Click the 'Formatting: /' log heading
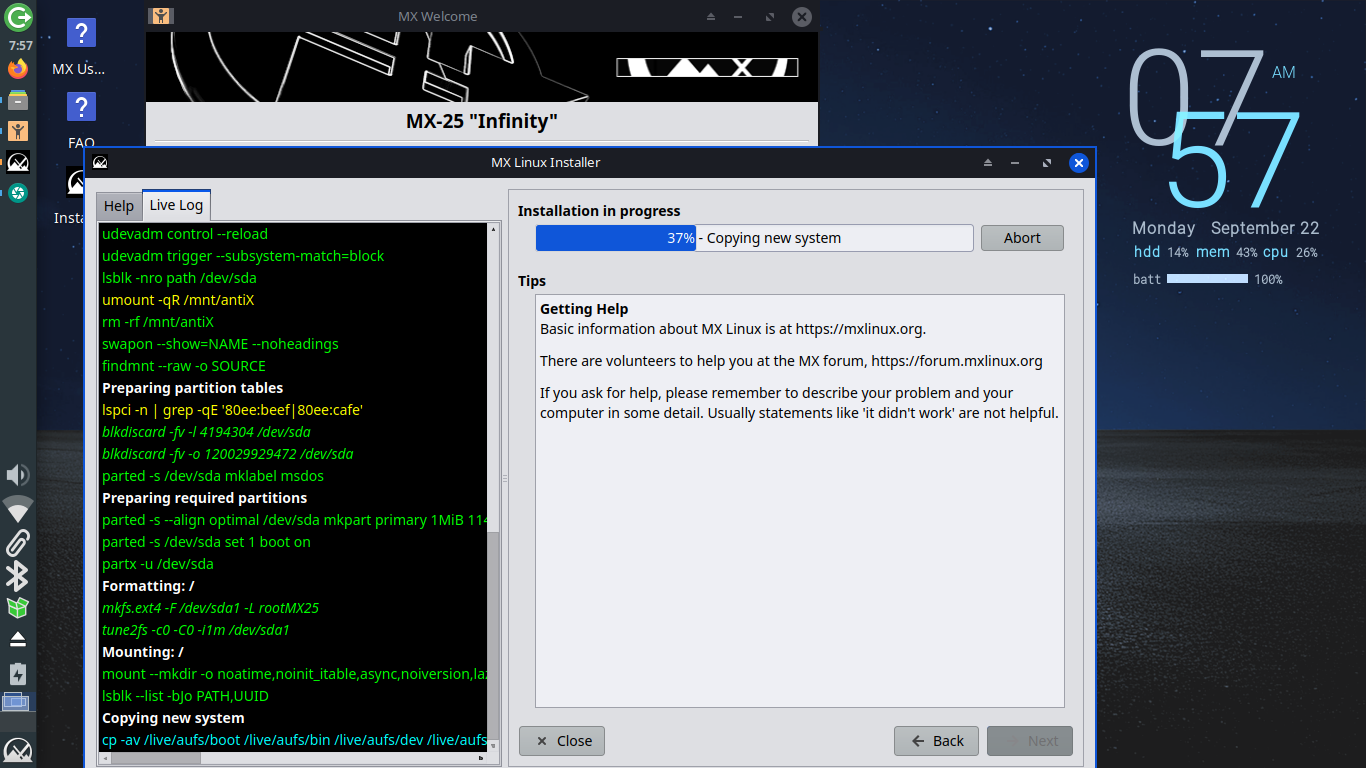 tap(148, 586)
